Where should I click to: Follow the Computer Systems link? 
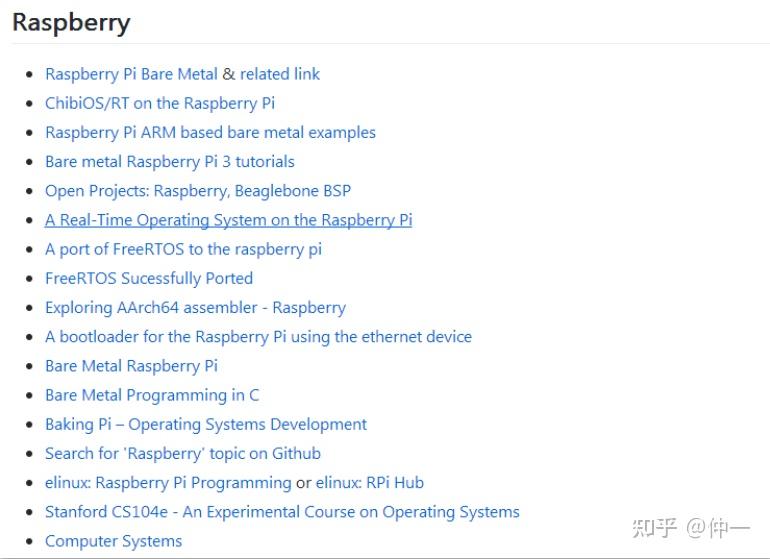tap(113, 541)
